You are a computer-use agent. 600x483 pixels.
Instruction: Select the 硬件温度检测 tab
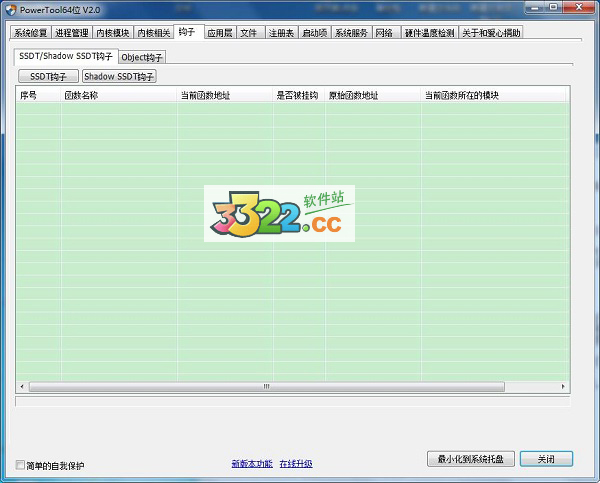click(430, 33)
